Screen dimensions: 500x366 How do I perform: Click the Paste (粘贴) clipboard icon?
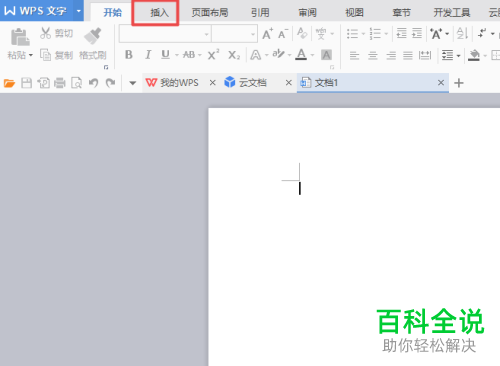tap(20, 37)
